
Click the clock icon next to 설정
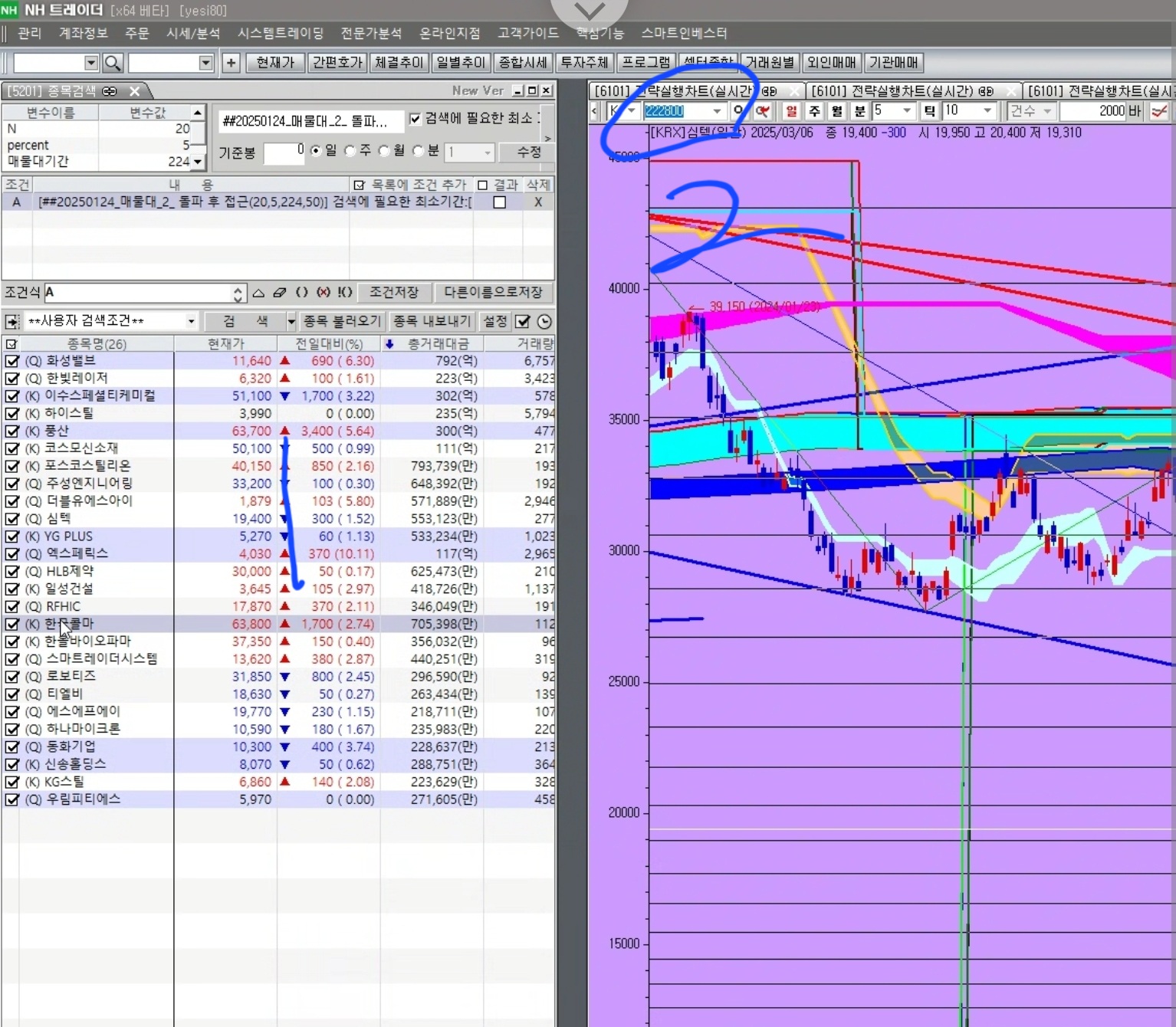pyautogui.click(x=544, y=321)
